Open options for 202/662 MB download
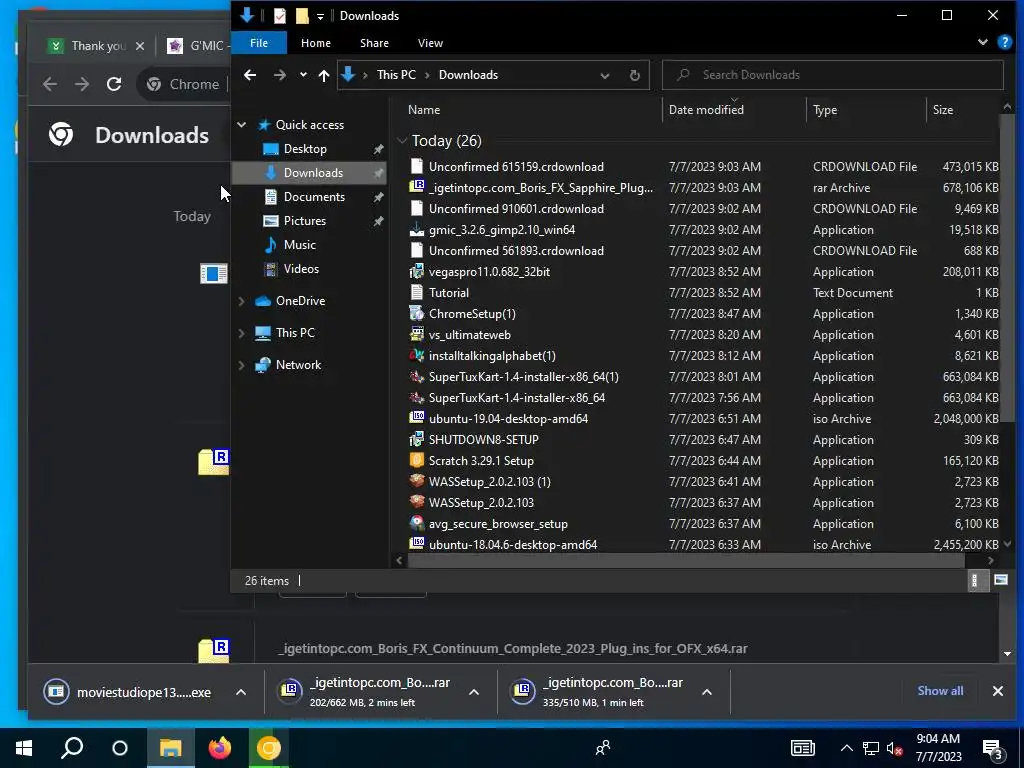This screenshot has width=1024, height=768. coord(474,692)
